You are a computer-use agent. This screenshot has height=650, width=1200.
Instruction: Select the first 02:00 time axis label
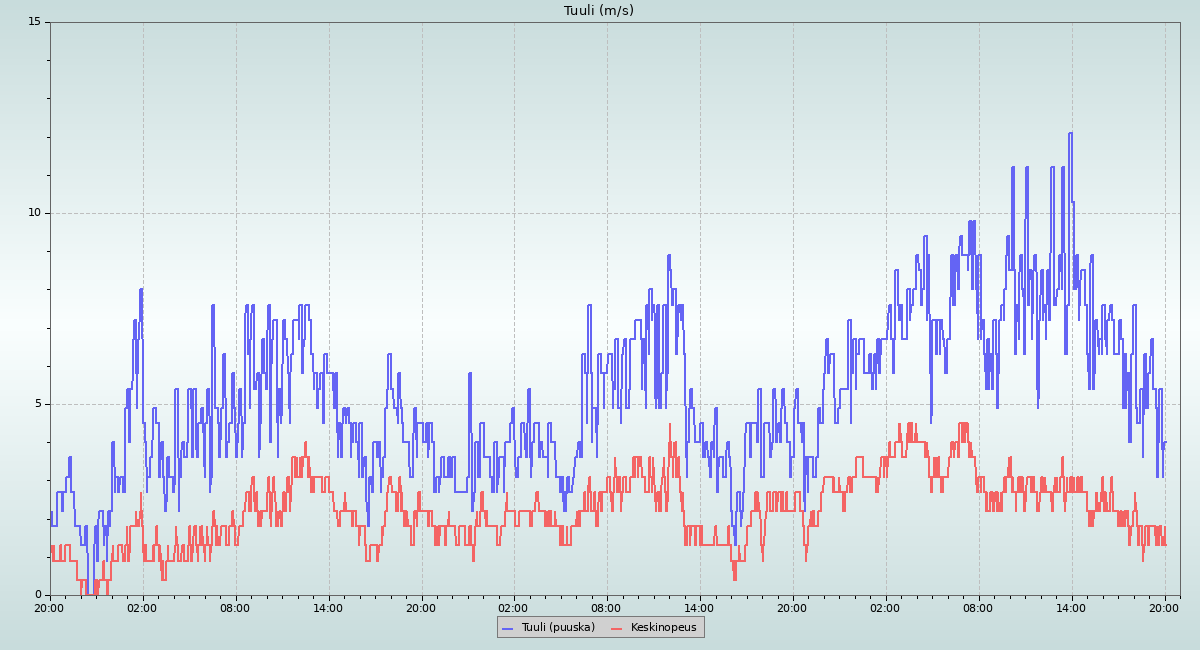pyautogui.click(x=142, y=607)
